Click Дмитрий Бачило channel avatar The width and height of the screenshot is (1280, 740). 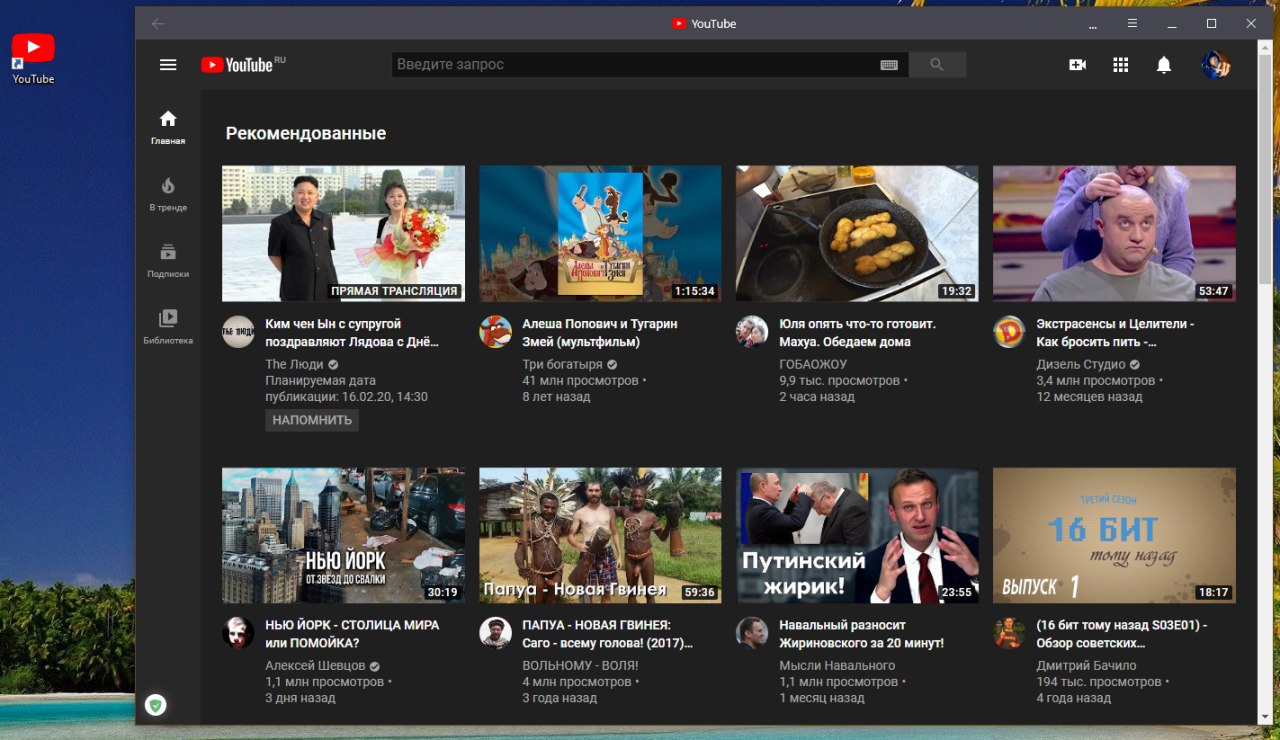tap(1009, 633)
